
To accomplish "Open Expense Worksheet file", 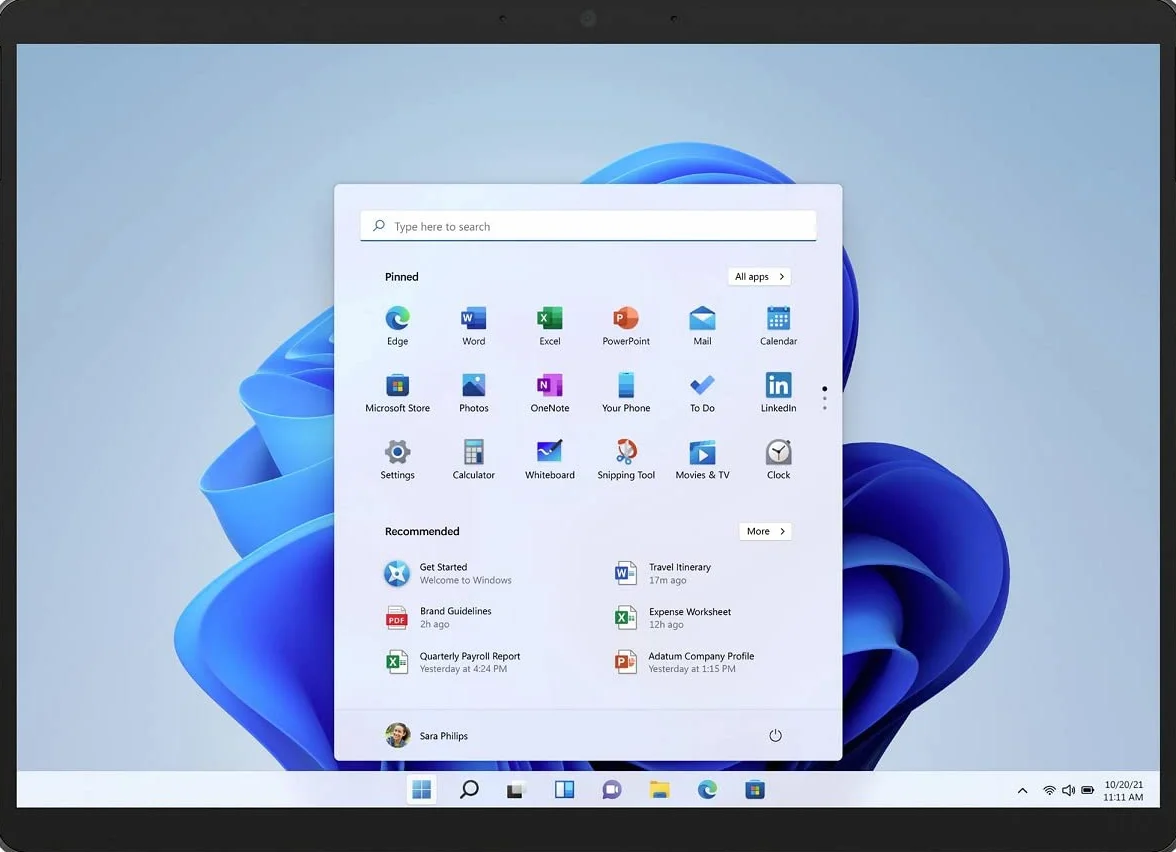I will (673, 617).
